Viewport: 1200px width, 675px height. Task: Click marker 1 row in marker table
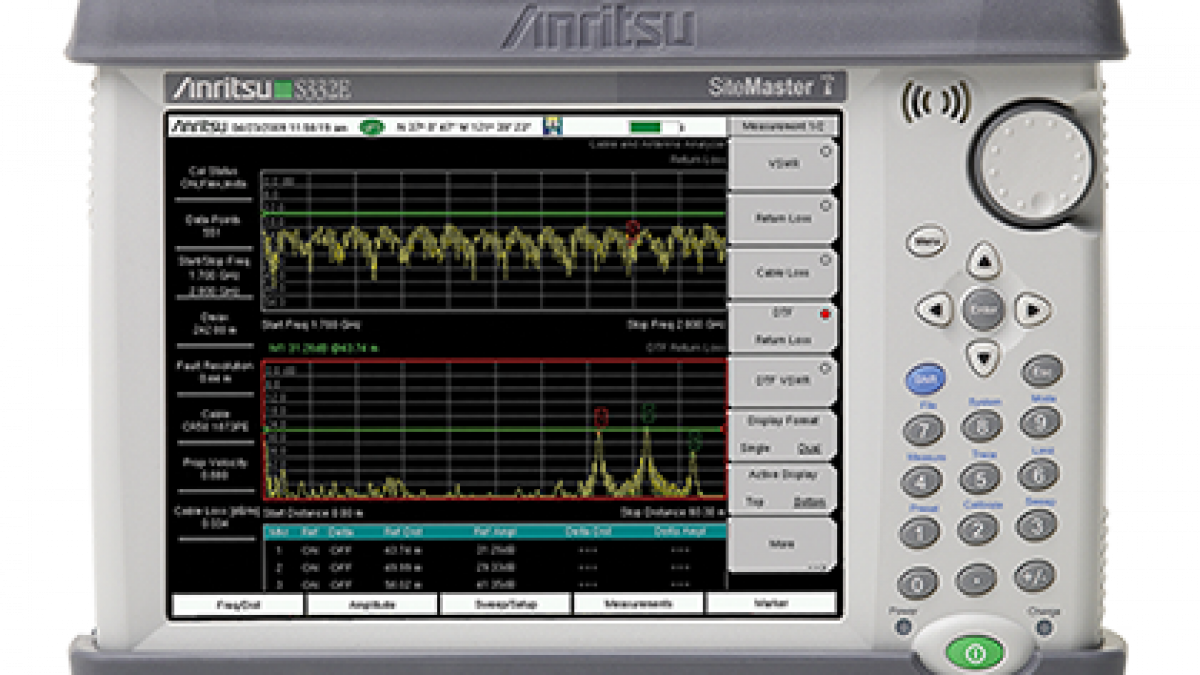pyautogui.click(x=495, y=550)
